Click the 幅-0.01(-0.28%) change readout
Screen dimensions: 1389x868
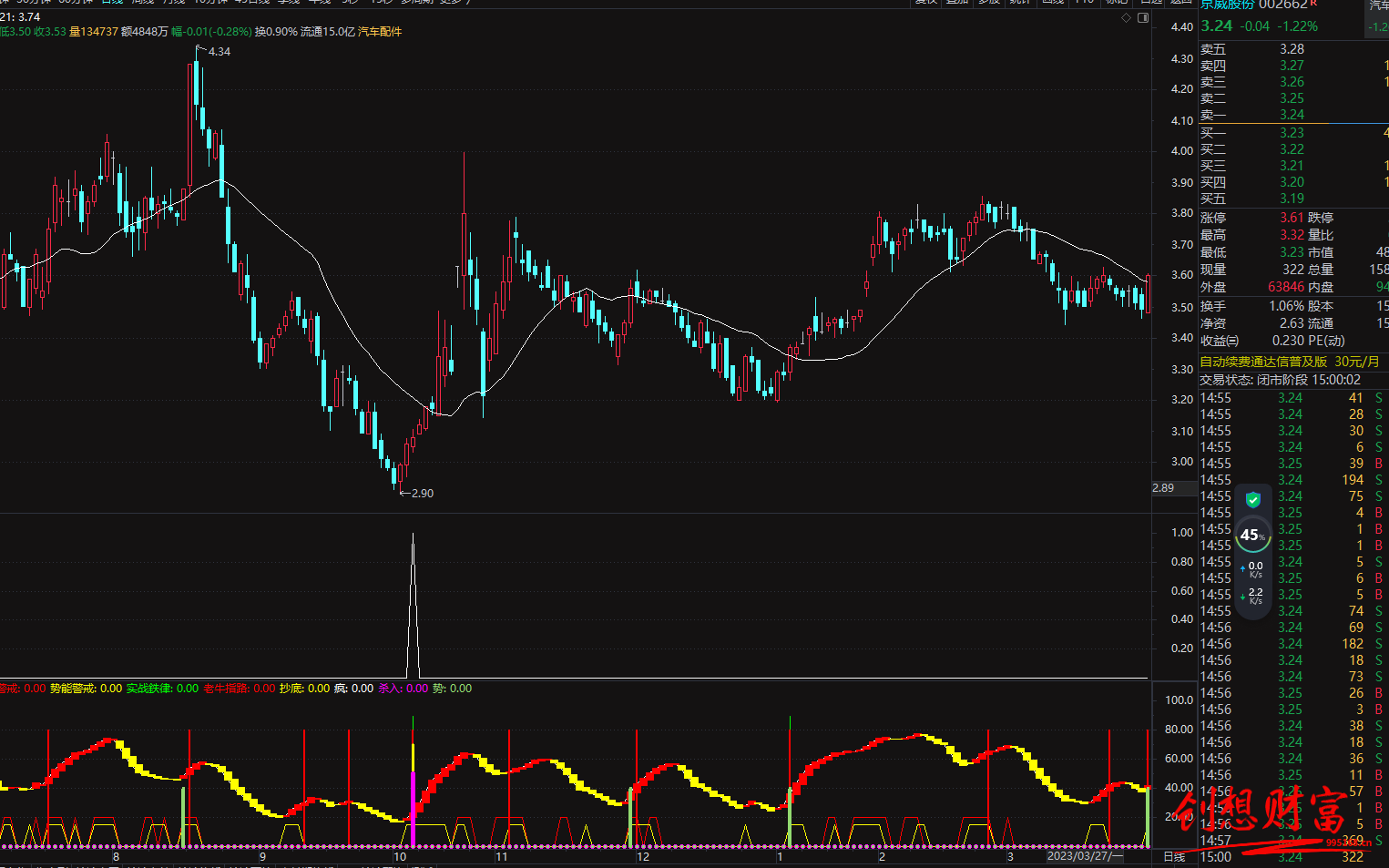pyautogui.click(x=211, y=32)
